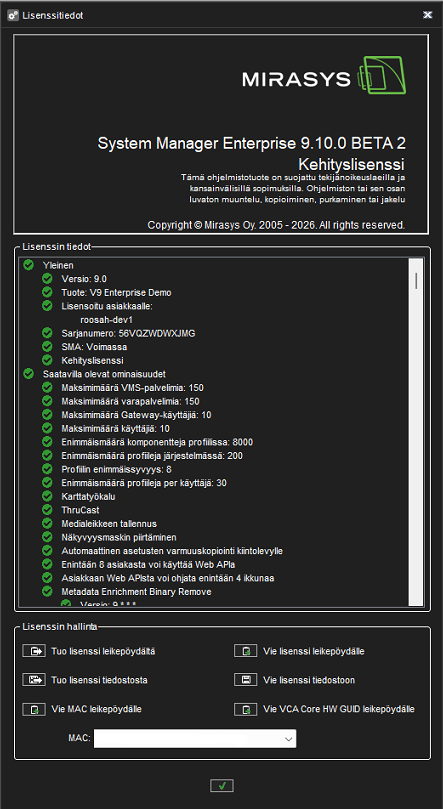The height and width of the screenshot is (809, 443).
Task: Click the license details list scrollbar thumb
Action: 416,281
